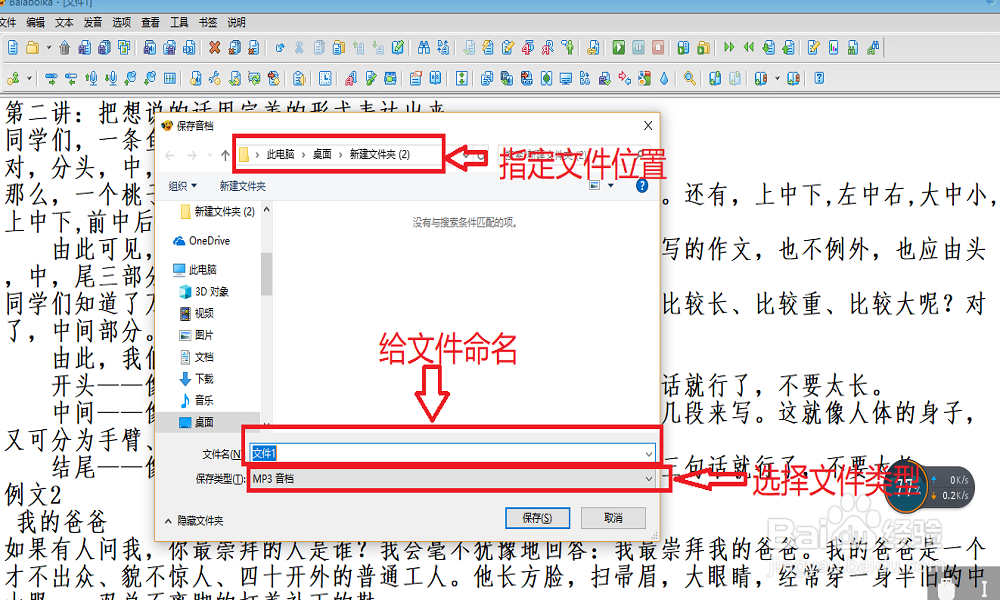Click the downward green microphone icon
The width and height of the screenshot is (1000, 600).
pyautogui.click(x=111, y=78)
